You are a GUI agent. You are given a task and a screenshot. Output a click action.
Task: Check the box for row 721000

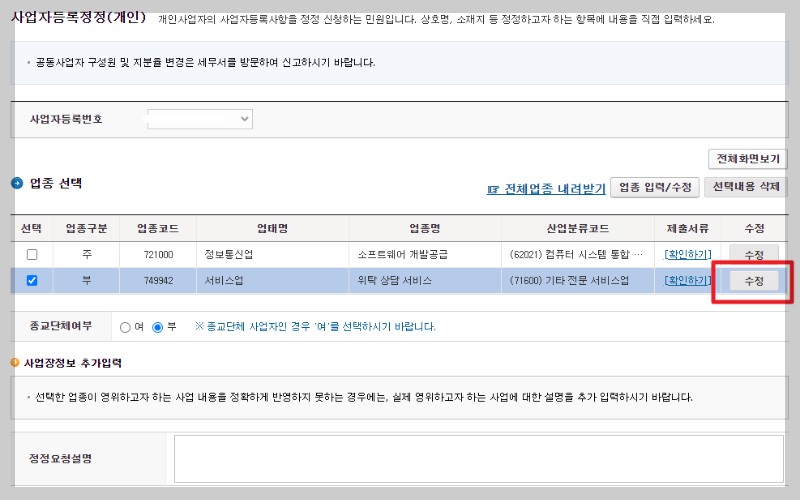(x=32, y=254)
